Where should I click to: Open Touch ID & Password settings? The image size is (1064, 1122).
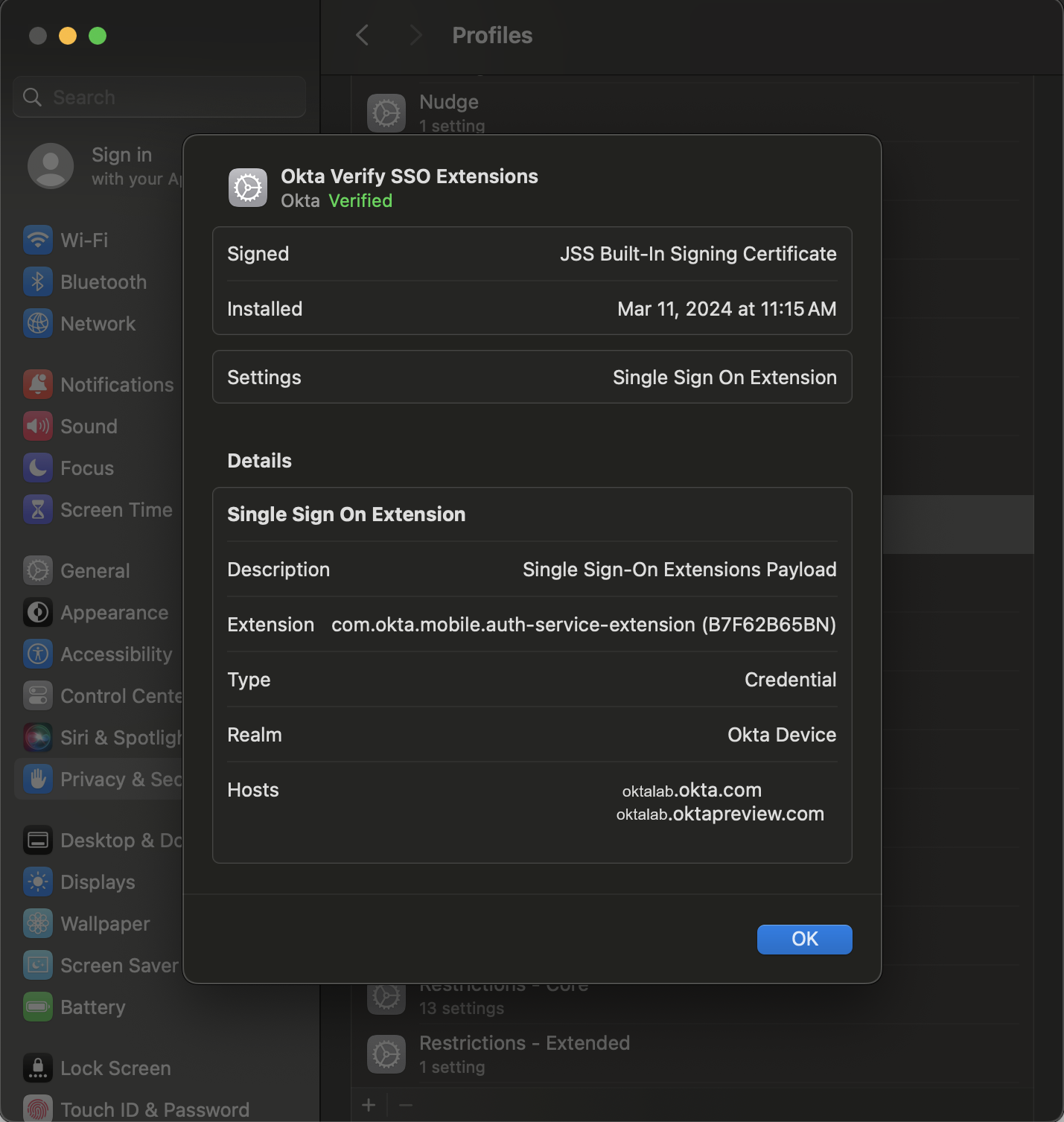pos(154,1109)
